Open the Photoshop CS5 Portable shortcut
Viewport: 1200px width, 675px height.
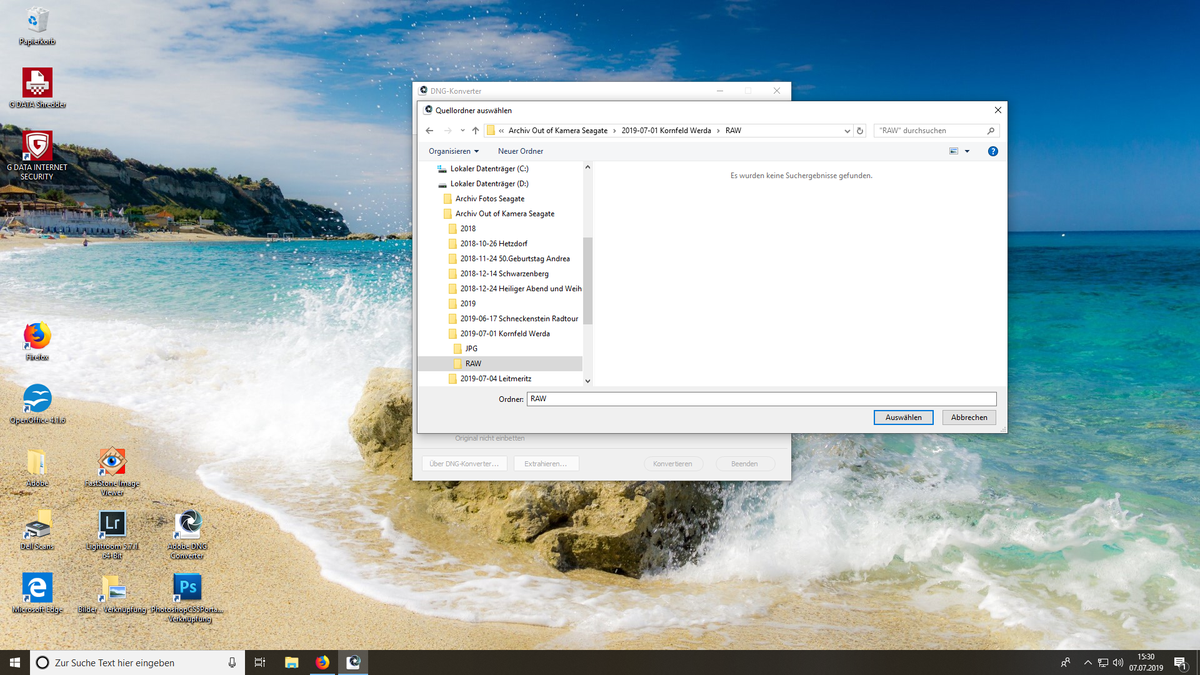pos(187,587)
